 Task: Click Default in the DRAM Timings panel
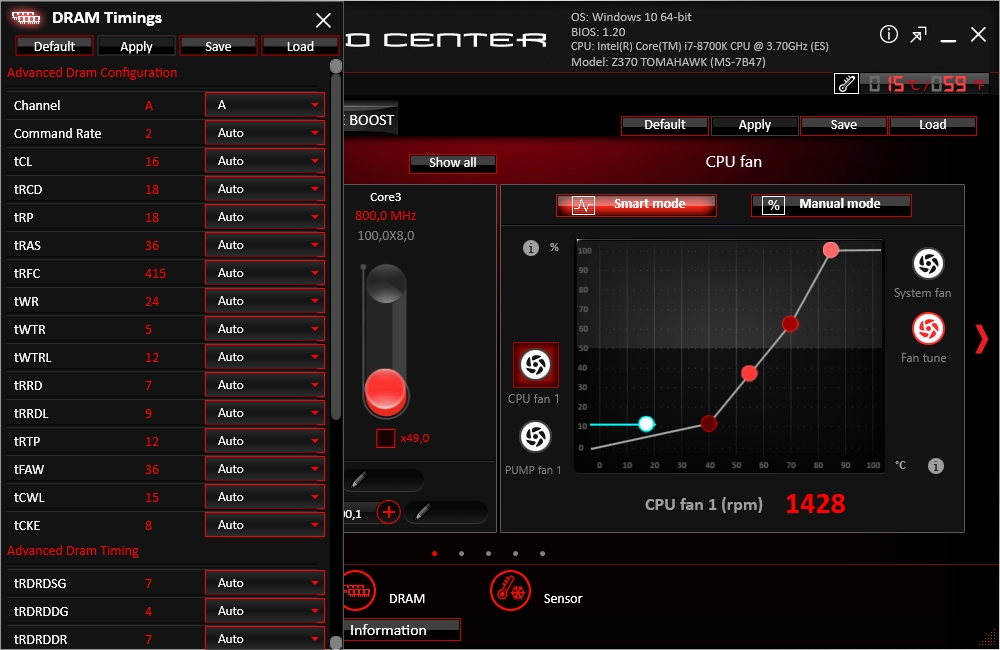coord(54,47)
